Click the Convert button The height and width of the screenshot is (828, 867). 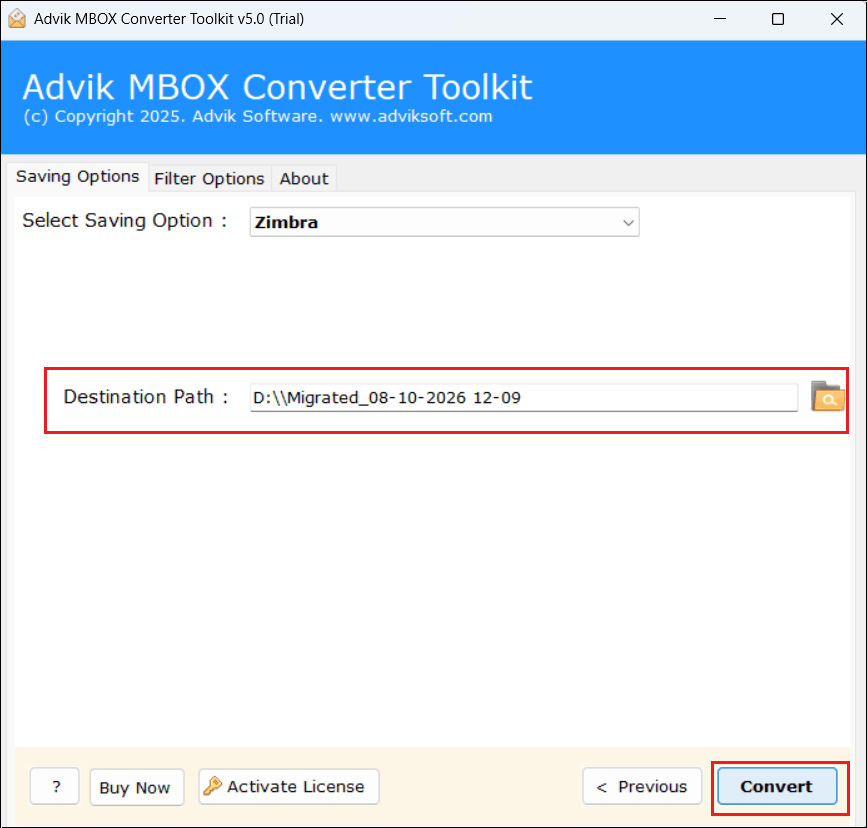click(777, 786)
